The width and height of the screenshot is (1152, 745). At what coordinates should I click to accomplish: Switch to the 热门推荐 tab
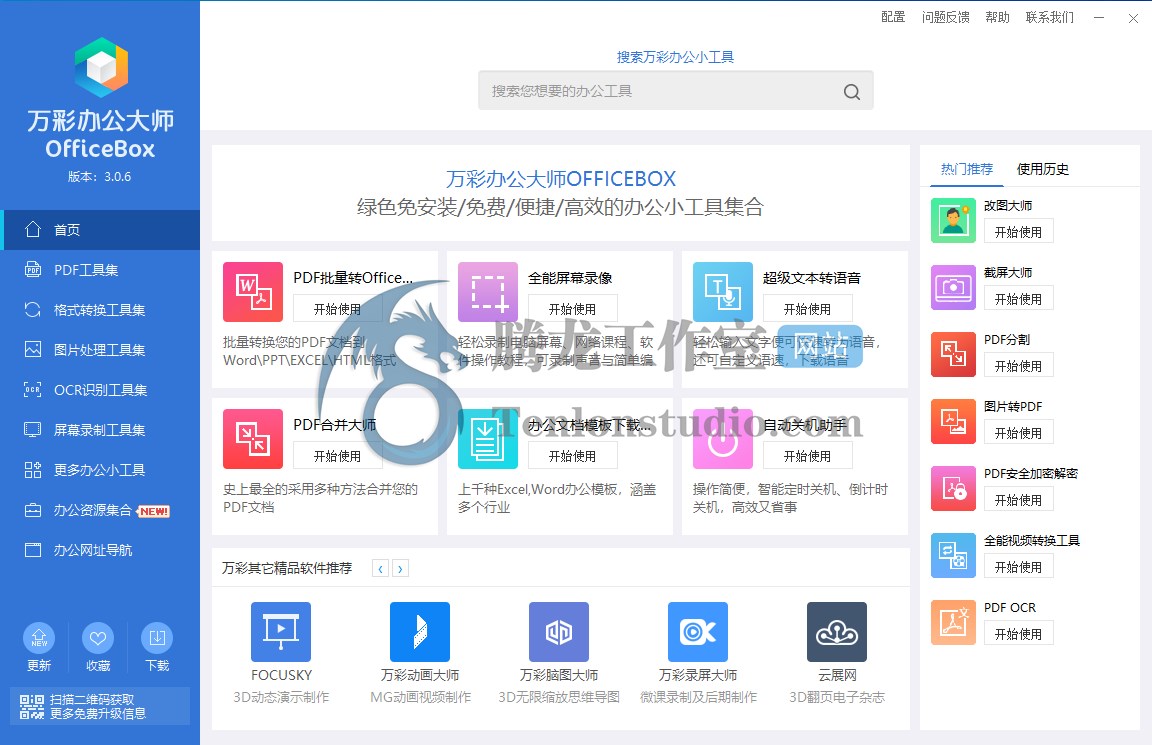(x=966, y=169)
